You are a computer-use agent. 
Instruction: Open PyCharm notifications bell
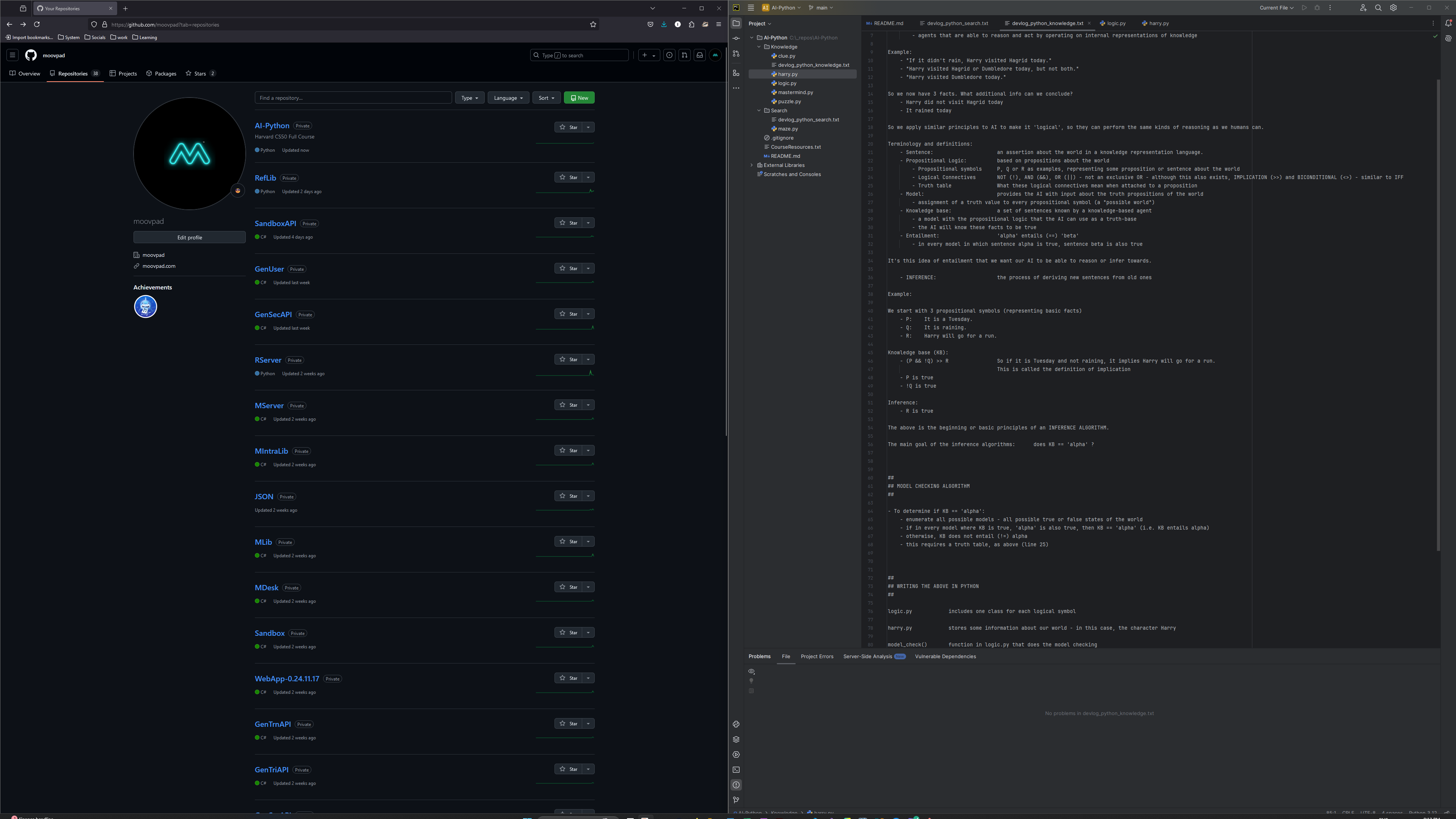click(x=1448, y=23)
